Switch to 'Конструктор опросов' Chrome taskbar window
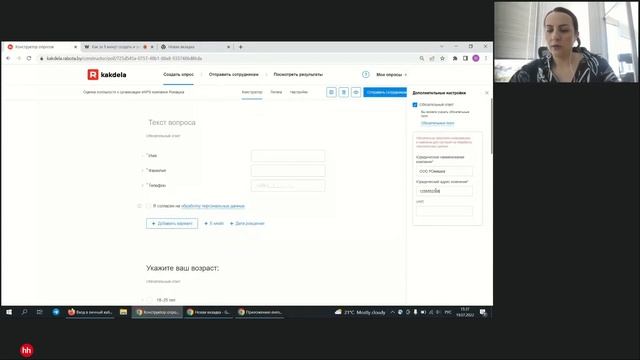 [157, 312]
